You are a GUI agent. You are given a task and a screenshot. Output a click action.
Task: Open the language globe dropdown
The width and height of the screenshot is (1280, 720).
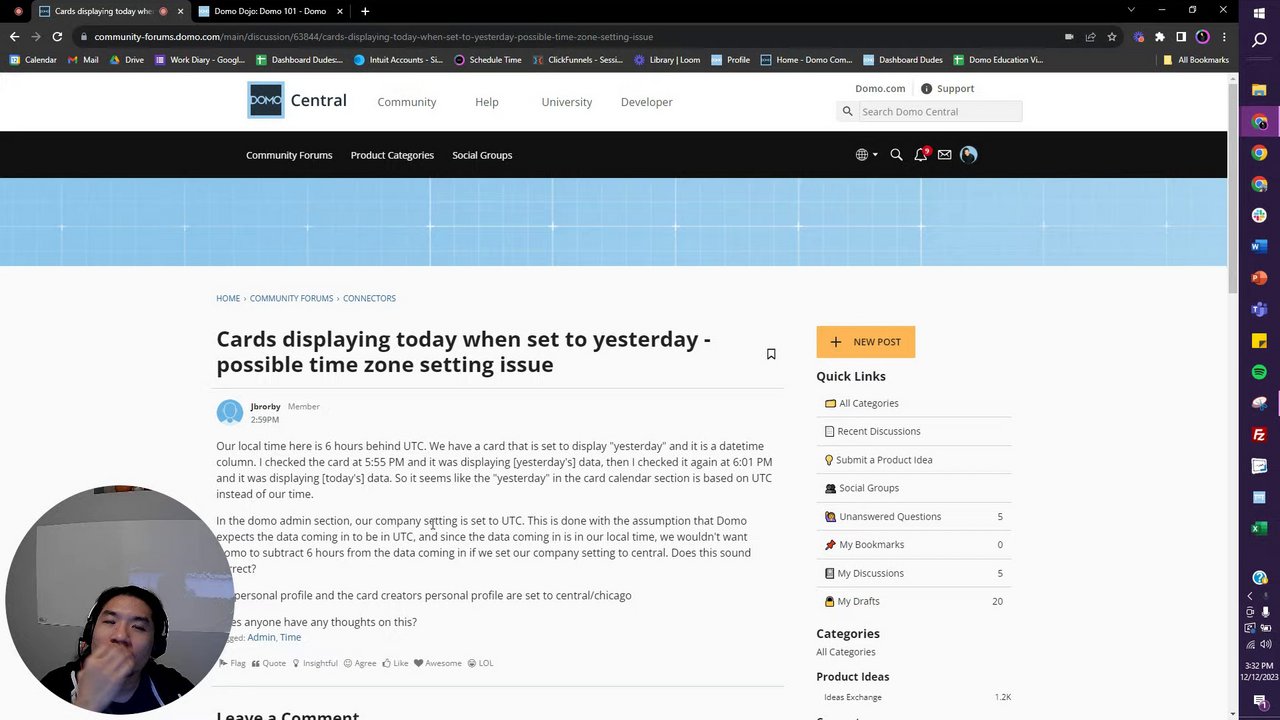point(866,155)
